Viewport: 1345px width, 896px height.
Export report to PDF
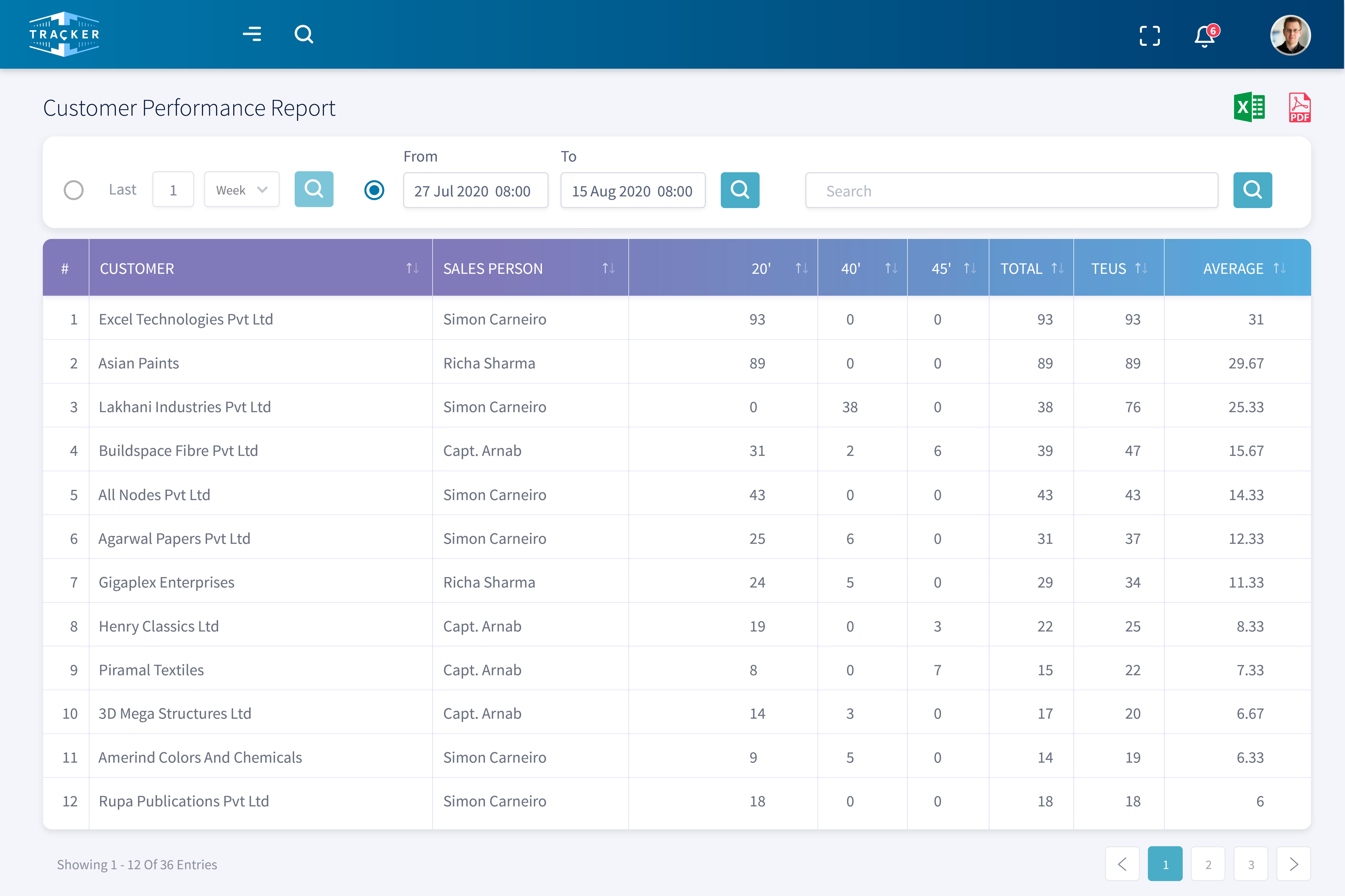[x=1299, y=108]
